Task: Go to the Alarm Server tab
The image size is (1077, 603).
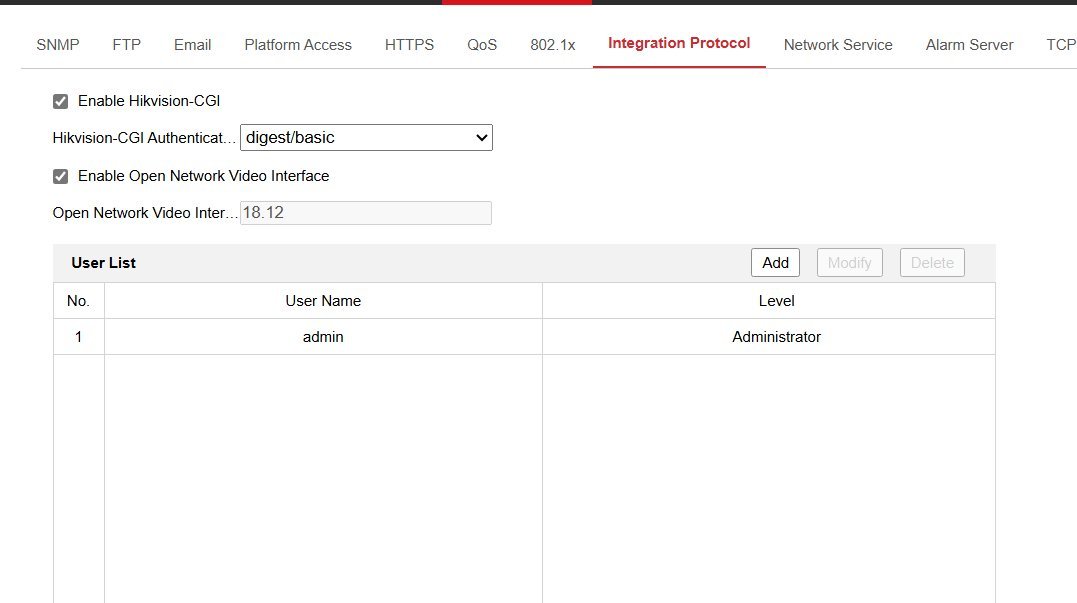Action: 969,45
